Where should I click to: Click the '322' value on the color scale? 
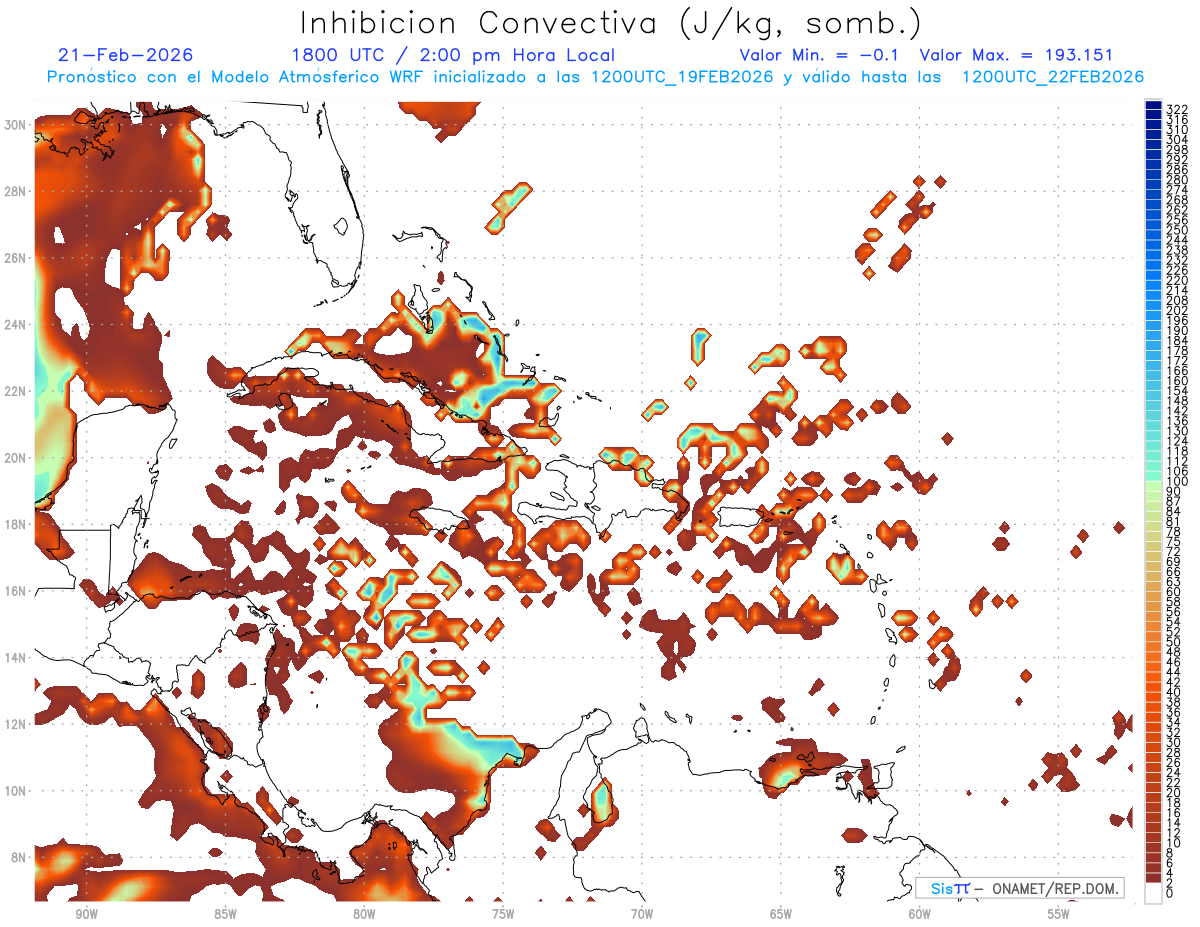click(1176, 109)
